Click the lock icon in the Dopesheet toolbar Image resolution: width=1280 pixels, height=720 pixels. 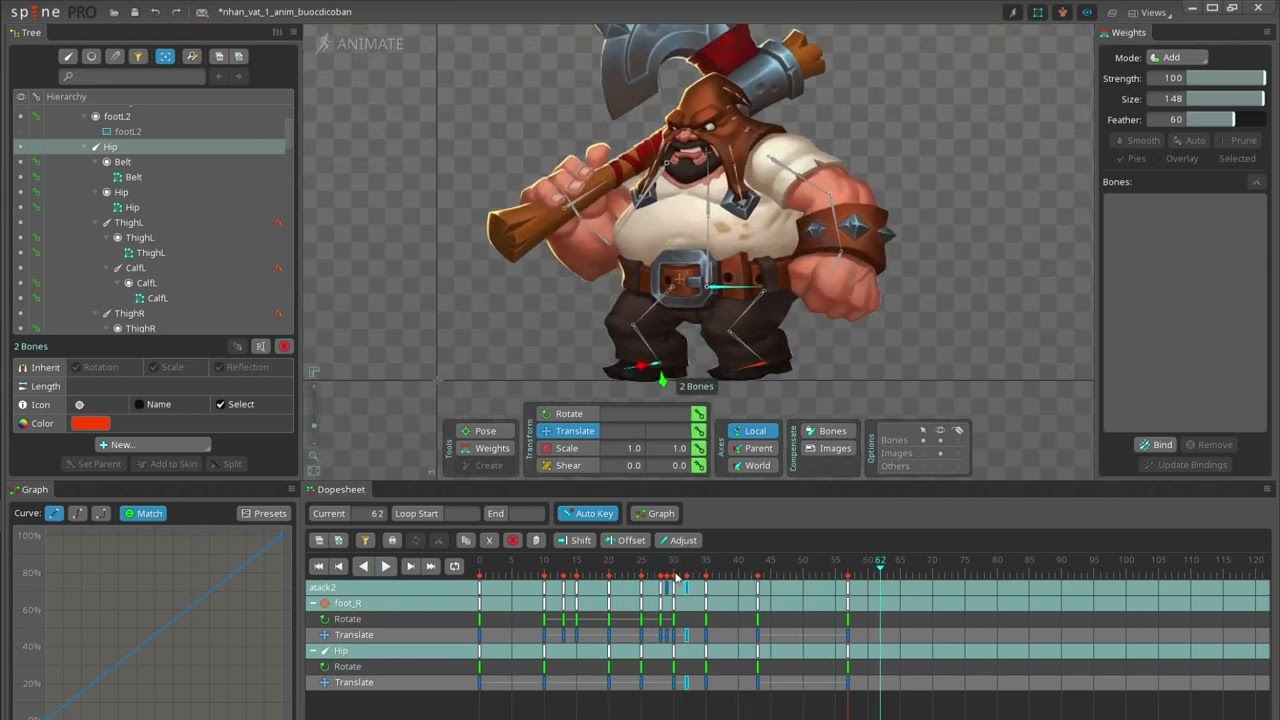point(392,540)
